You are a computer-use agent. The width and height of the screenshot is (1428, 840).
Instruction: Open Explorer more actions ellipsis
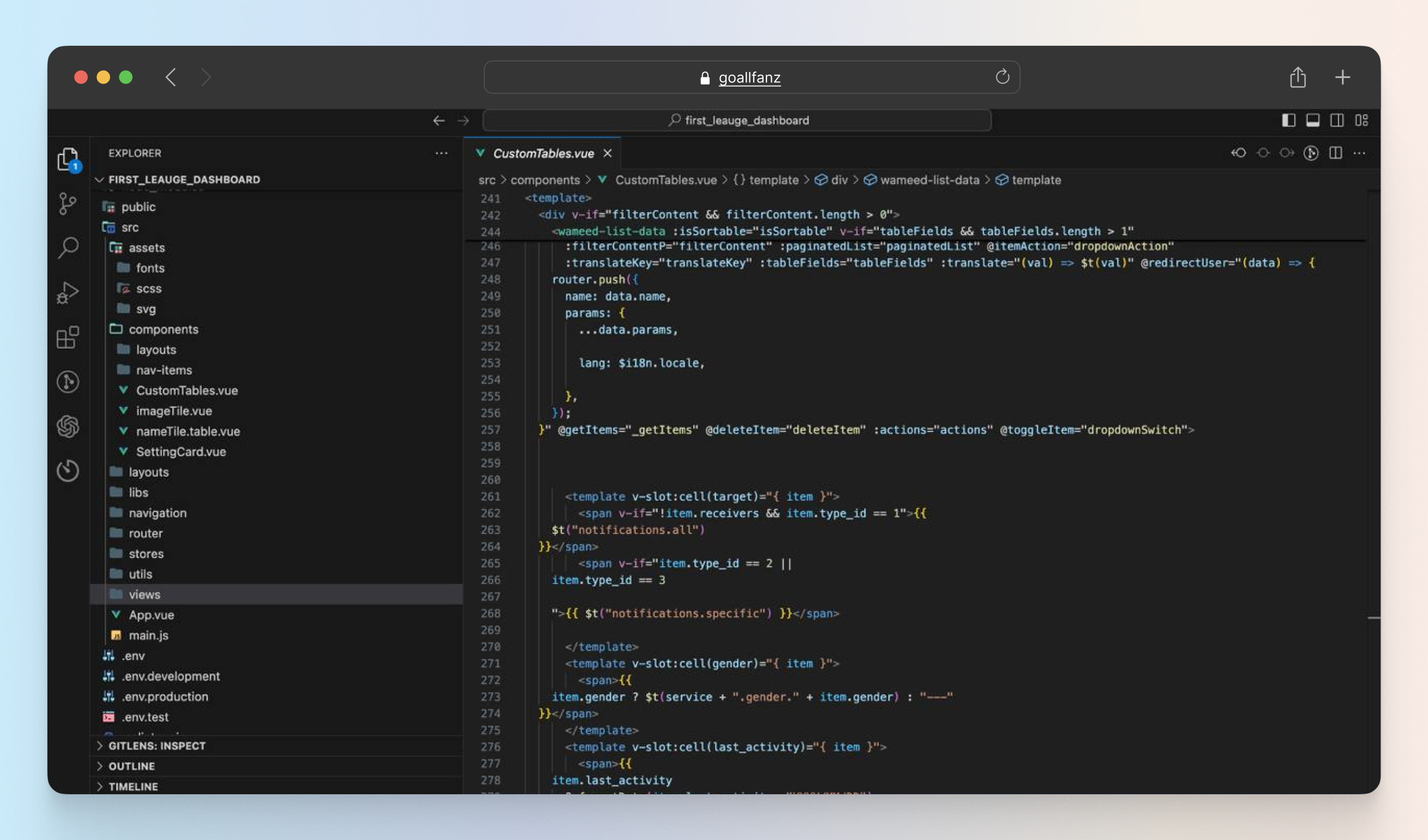(441, 153)
